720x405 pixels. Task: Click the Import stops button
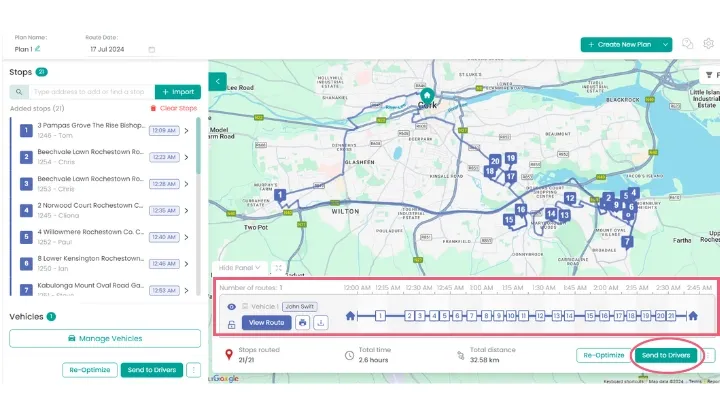tap(177, 91)
